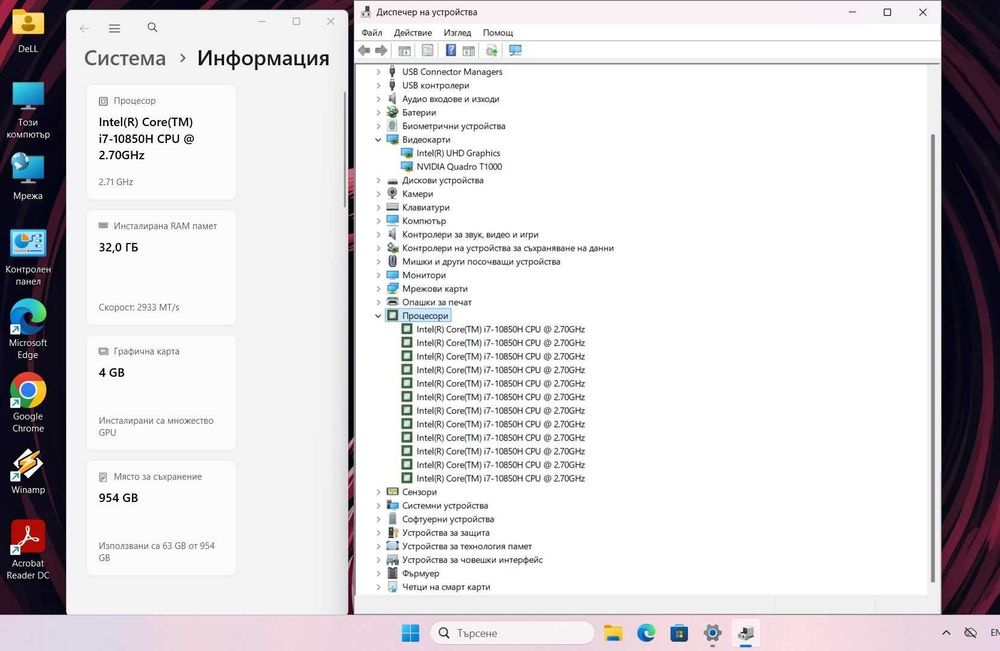Open the Помощ menu
The height and width of the screenshot is (651, 1000).
(x=498, y=33)
